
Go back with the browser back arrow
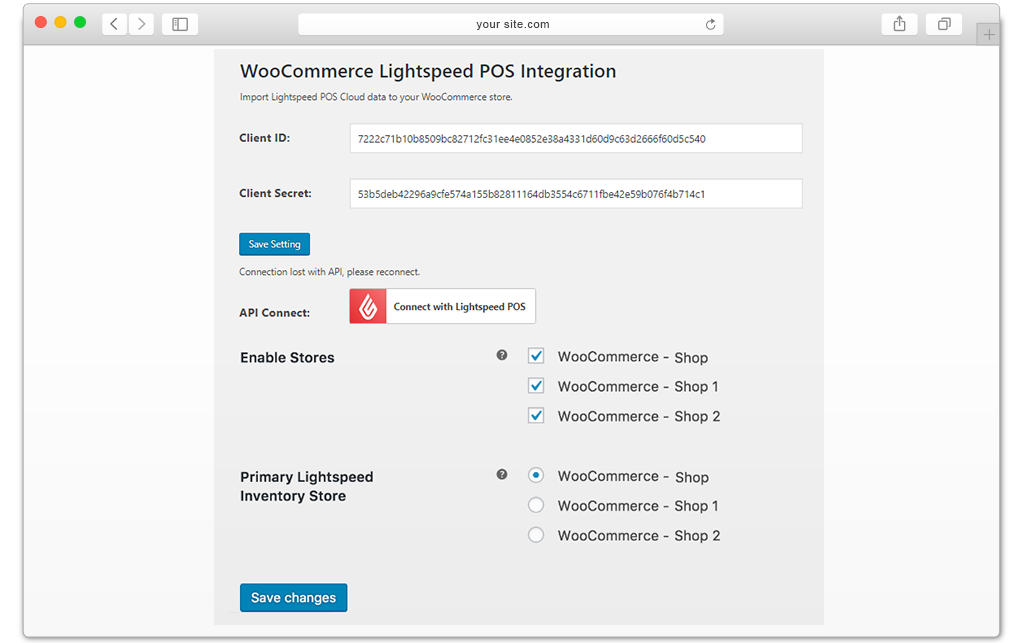click(x=114, y=24)
